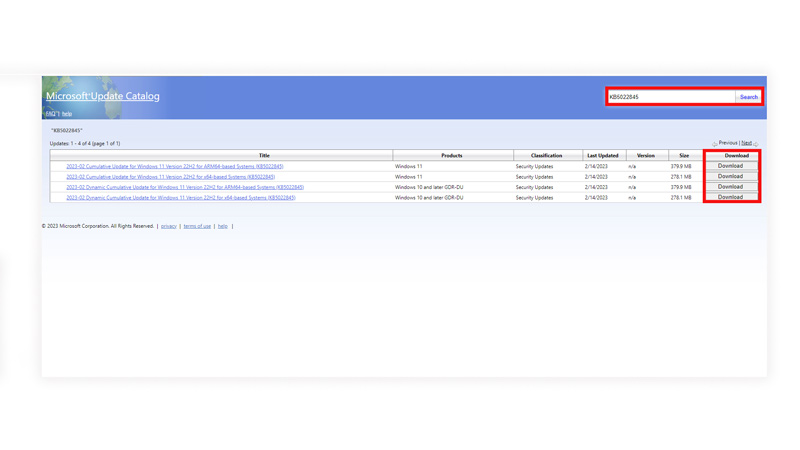Image resolution: width=800 pixels, height=450 pixels.
Task: Sort results by the Title column header
Action: click(264, 156)
